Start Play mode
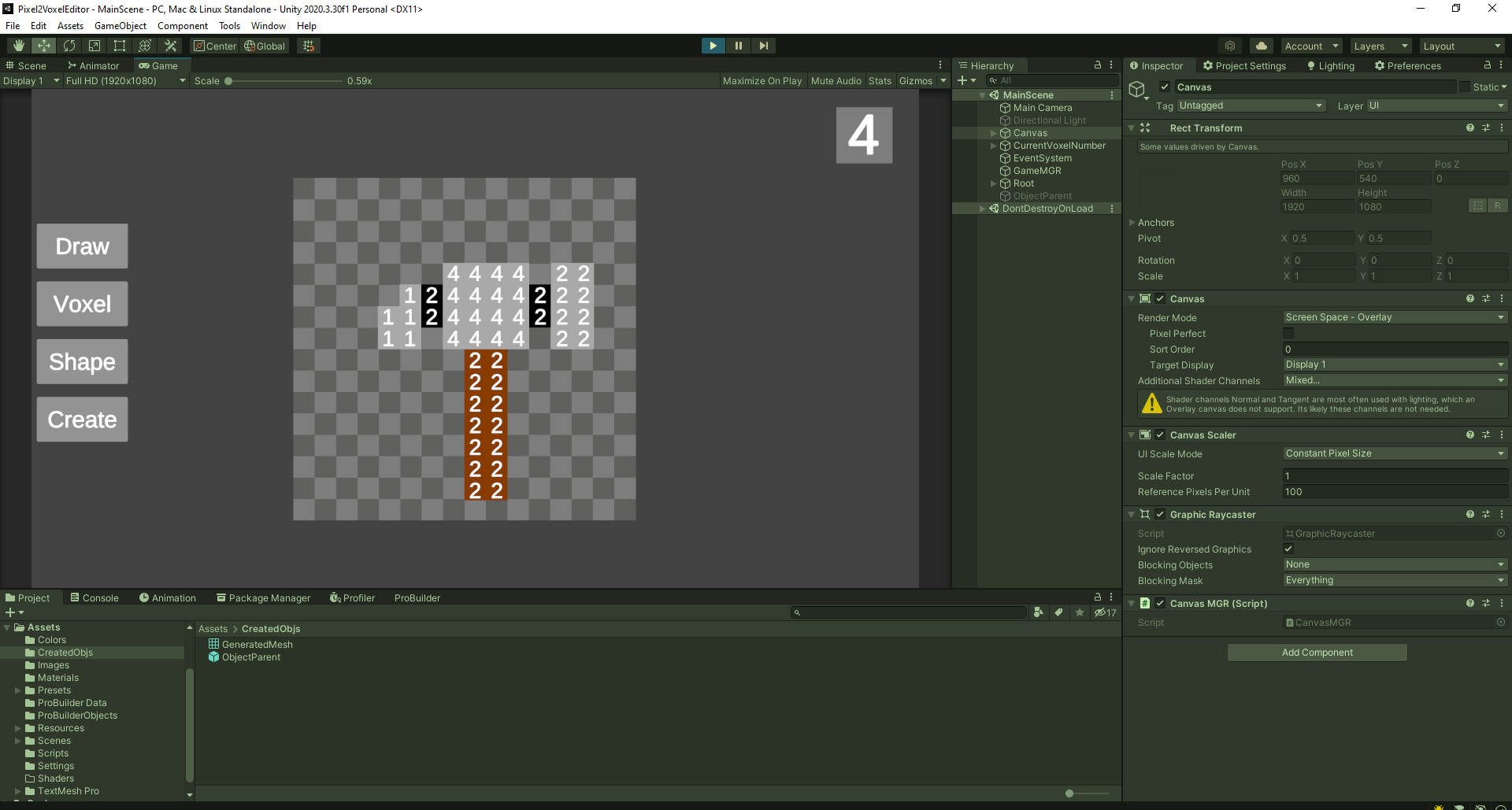 pos(713,46)
